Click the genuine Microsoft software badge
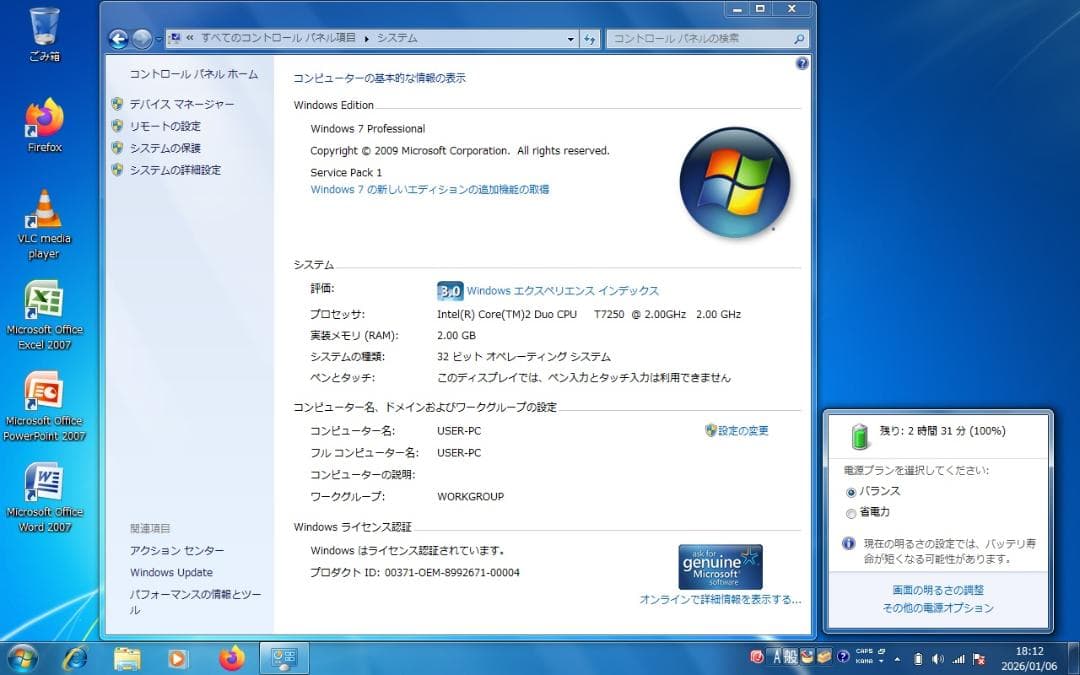 720,567
